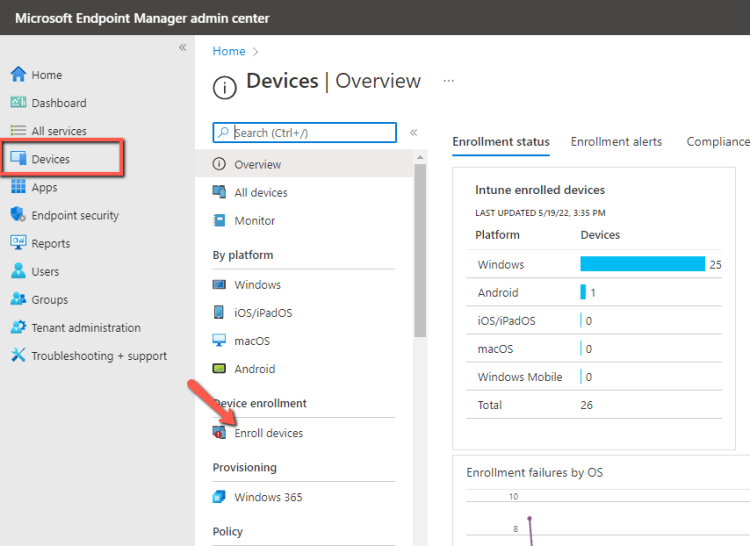
Task: Focus the Search (Ctrl+/) field
Action: (304, 132)
